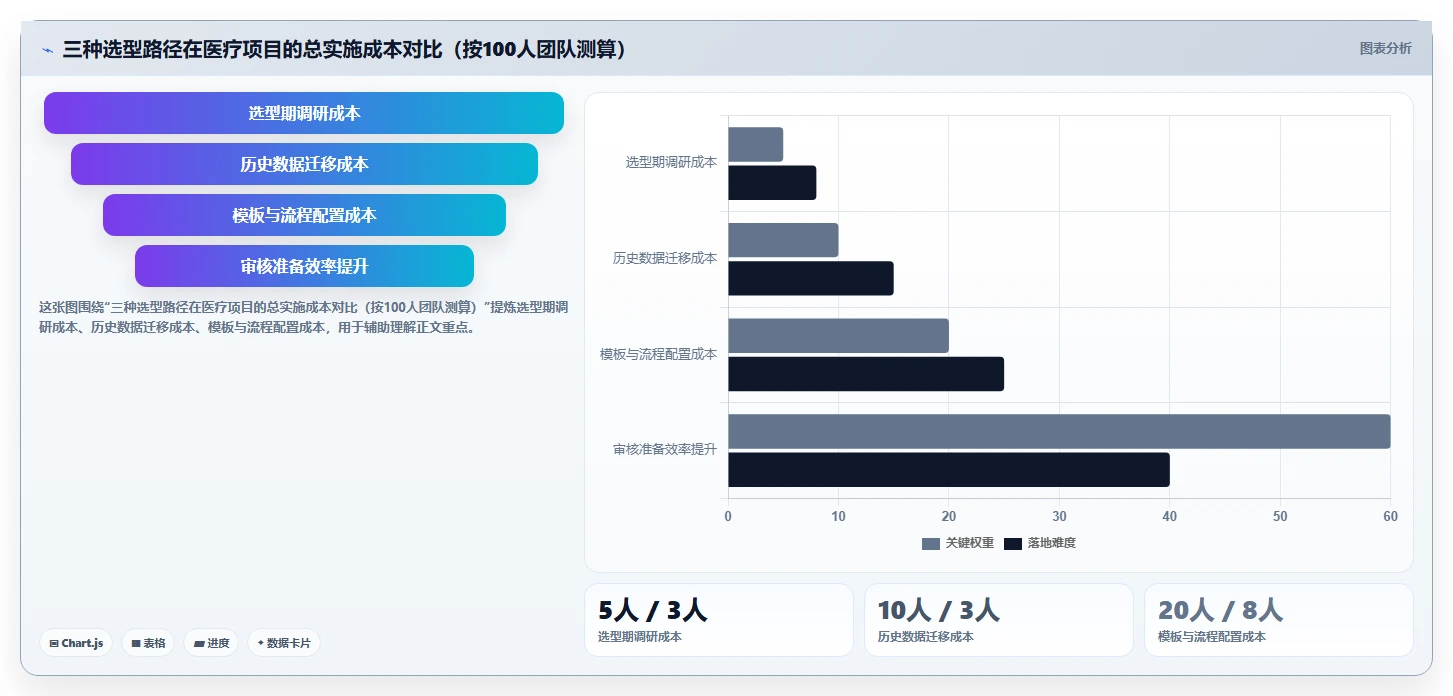Select the 历史数据迁移成本 funnel stage
Image resolution: width=1453 pixels, height=696 pixels.
tap(304, 164)
